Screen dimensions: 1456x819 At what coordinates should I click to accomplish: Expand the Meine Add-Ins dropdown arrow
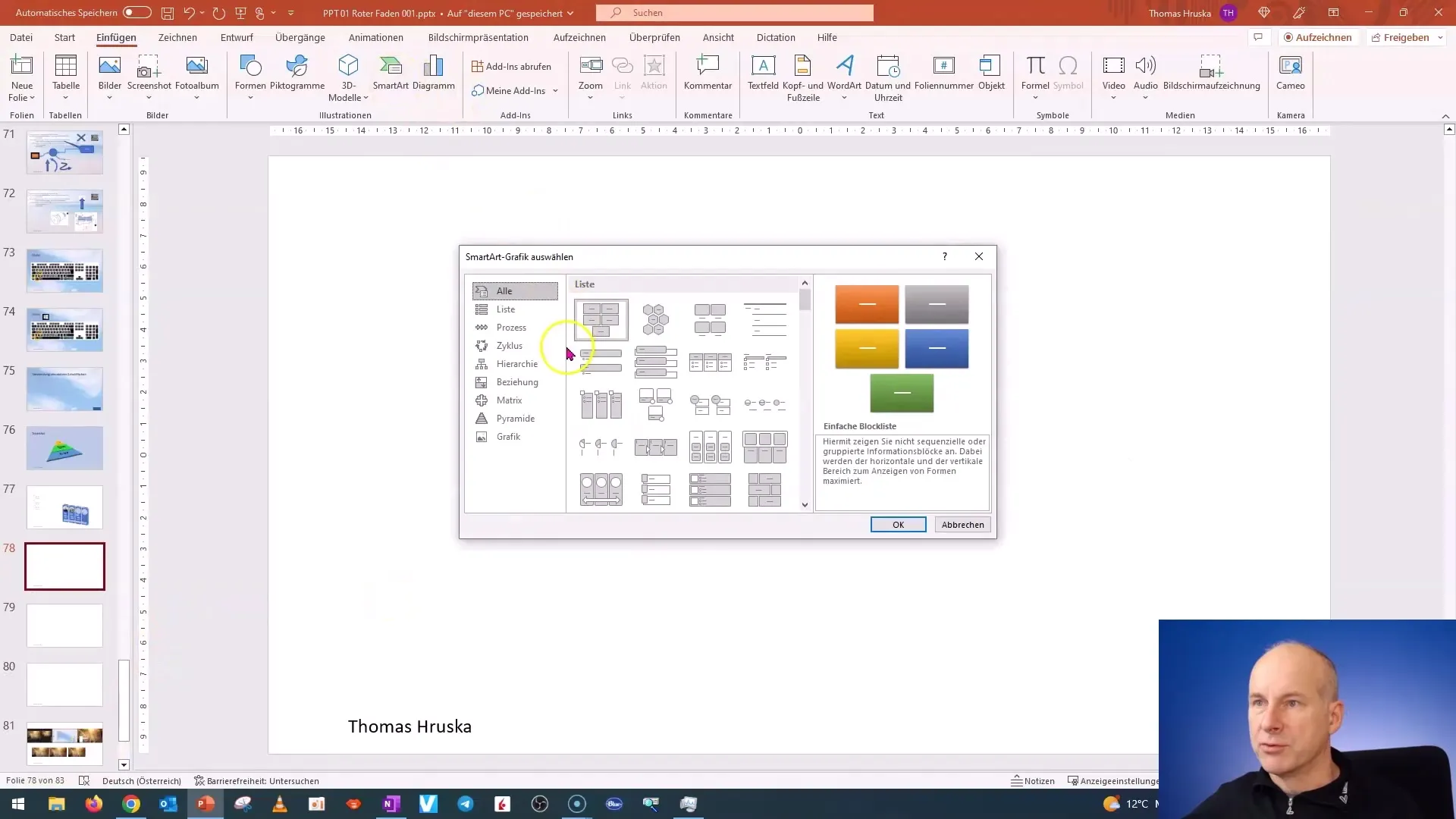(555, 91)
